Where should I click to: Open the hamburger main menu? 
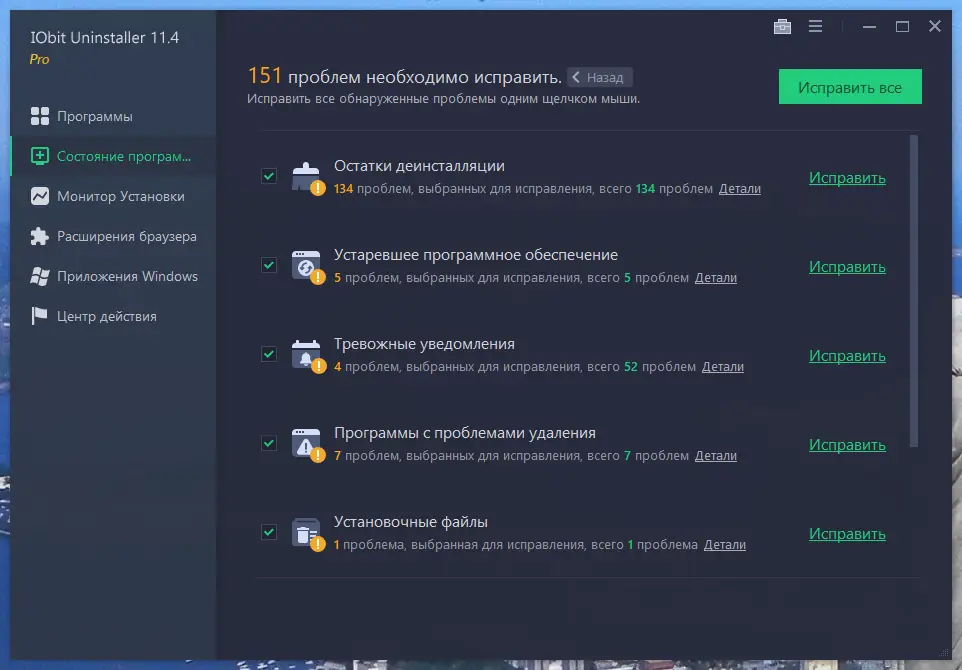(815, 26)
